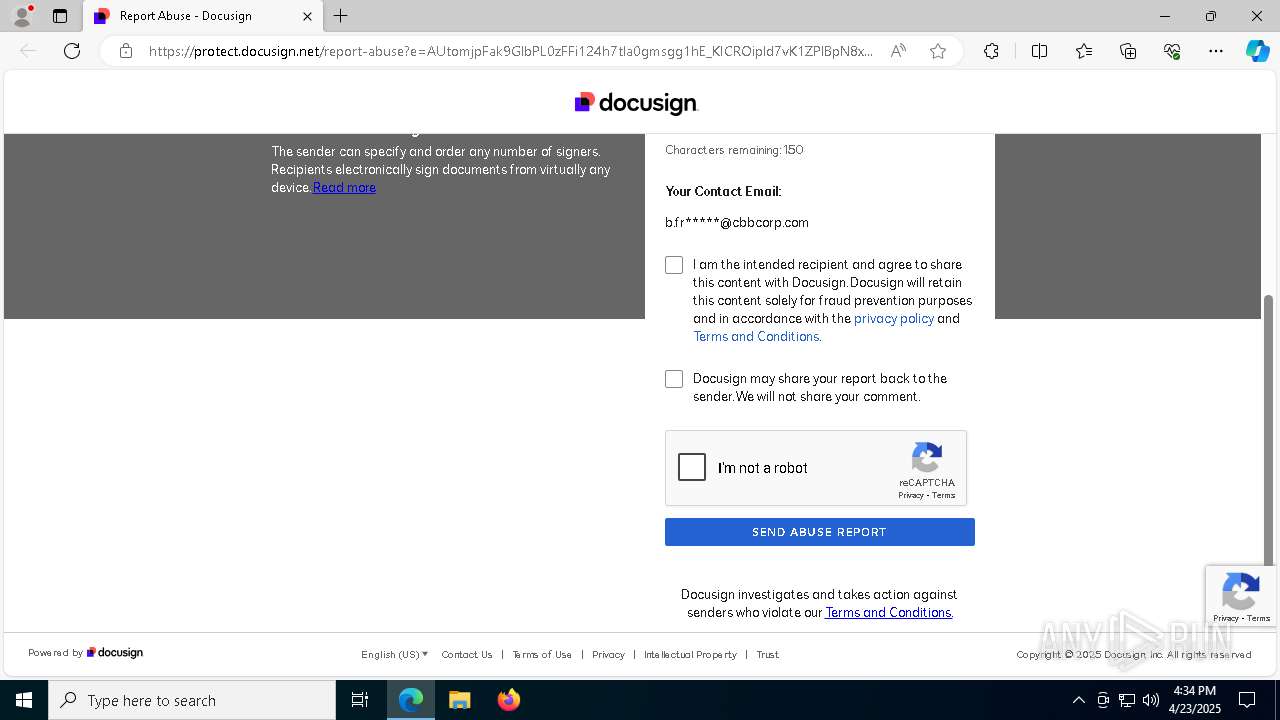The image size is (1280, 720).
Task: Select the Report Abuse - Docusign tab
Action: click(203, 16)
